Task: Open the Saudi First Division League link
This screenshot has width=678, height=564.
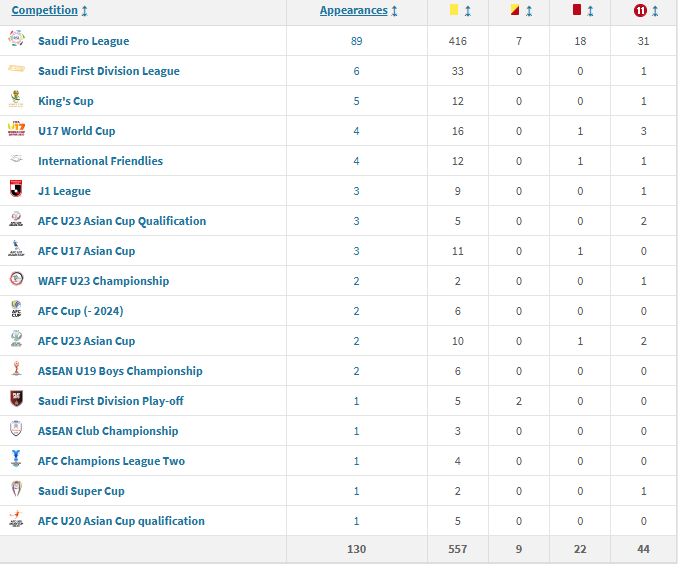Action: [x=108, y=71]
